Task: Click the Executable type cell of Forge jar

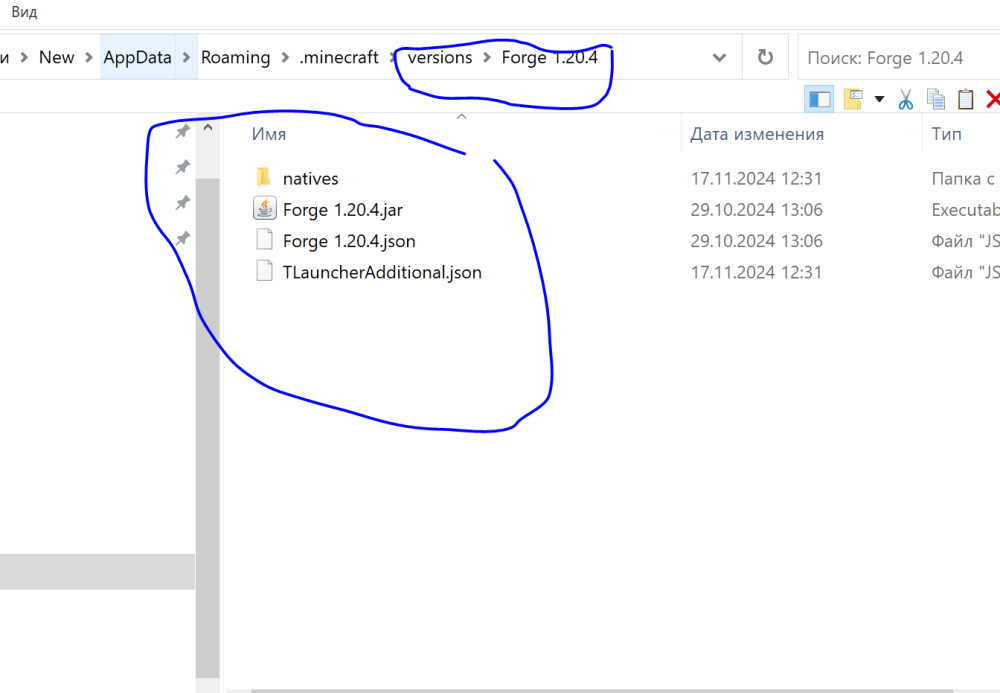Action: click(x=965, y=210)
